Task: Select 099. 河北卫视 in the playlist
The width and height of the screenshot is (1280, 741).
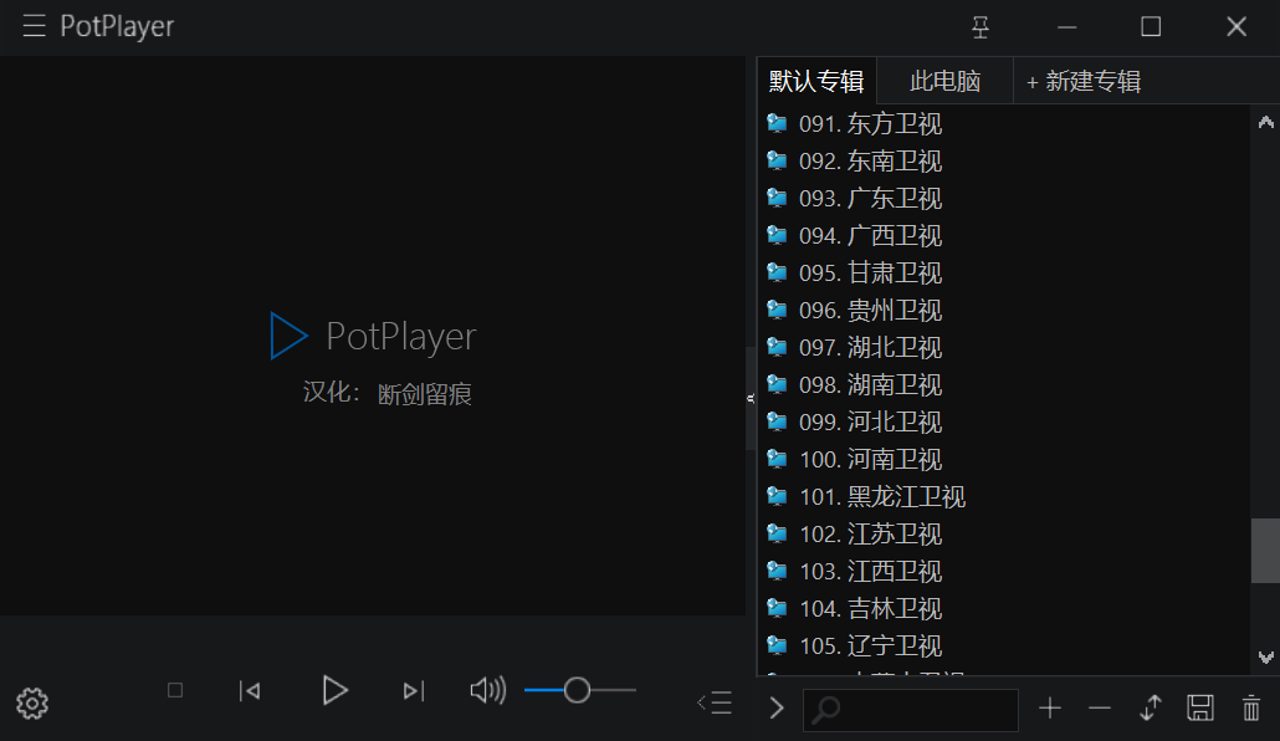Action: point(1003,421)
